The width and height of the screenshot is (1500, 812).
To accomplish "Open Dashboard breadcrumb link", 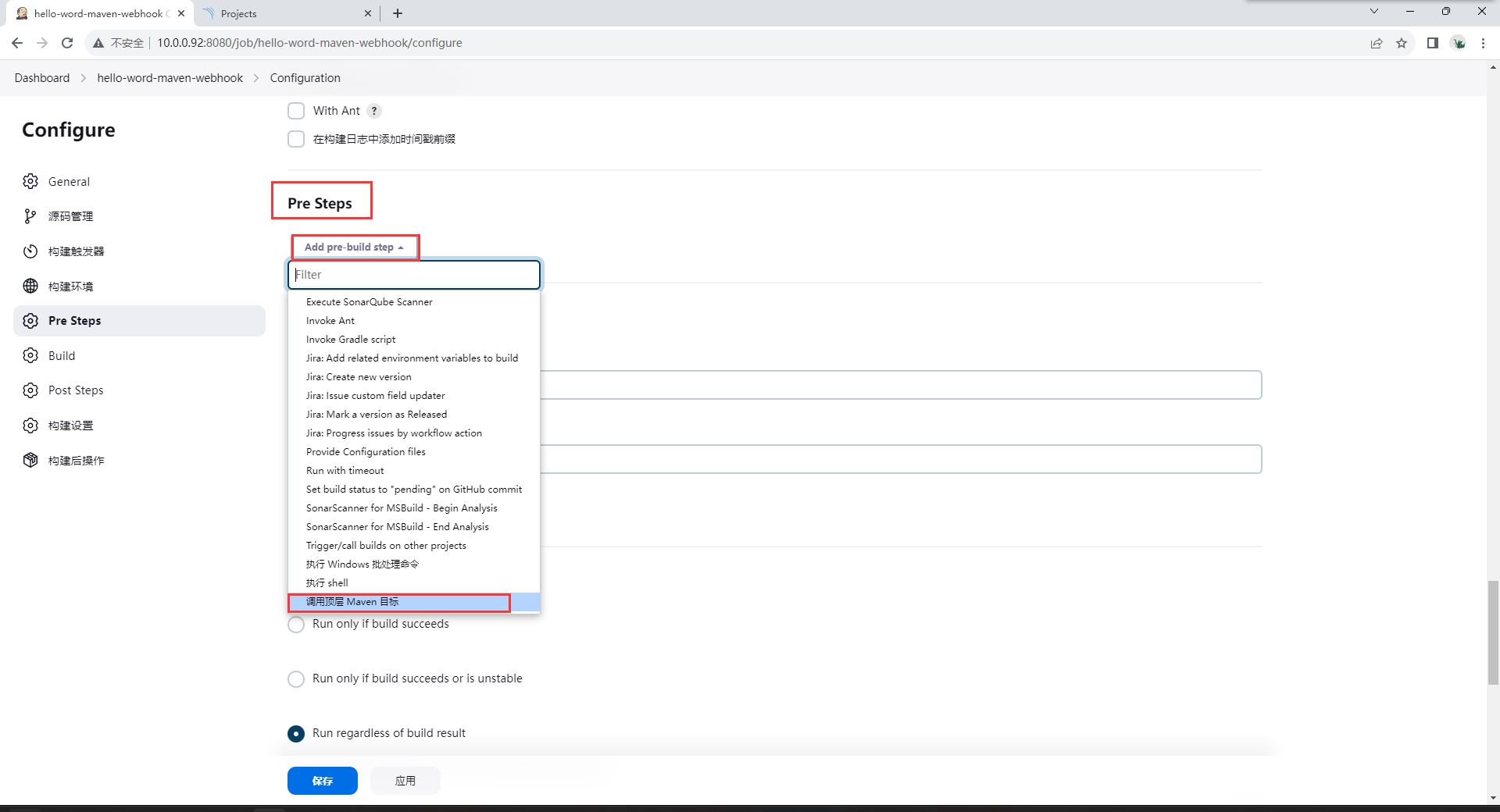I will click(42, 78).
